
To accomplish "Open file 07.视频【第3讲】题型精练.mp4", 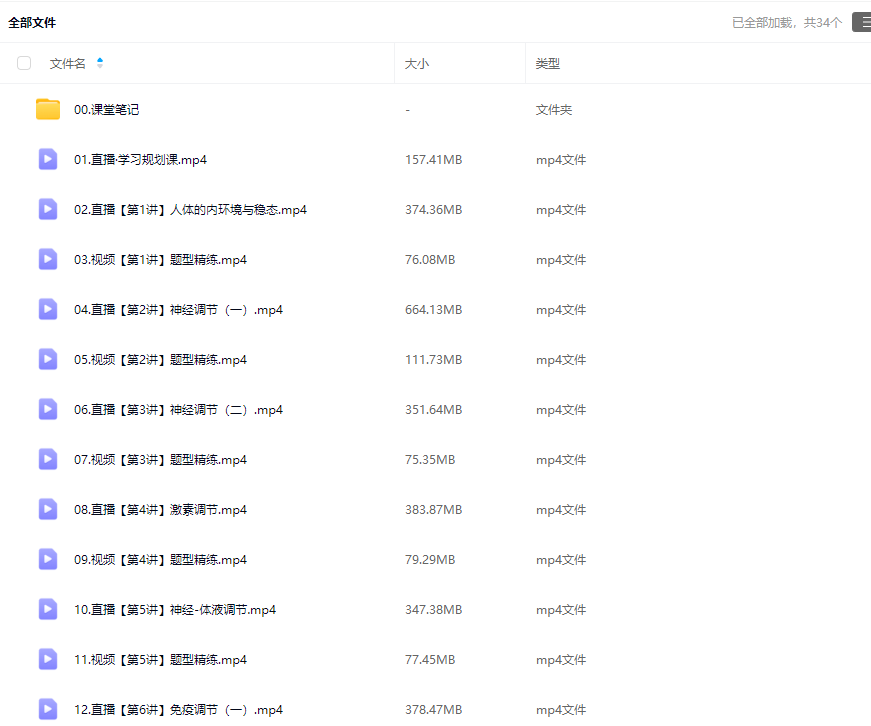I will point(160,460).
